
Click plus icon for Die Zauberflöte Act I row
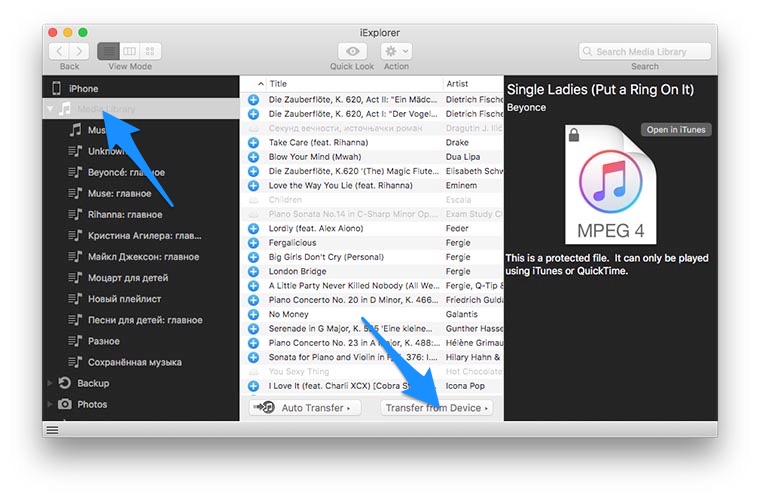coord(253,114)
